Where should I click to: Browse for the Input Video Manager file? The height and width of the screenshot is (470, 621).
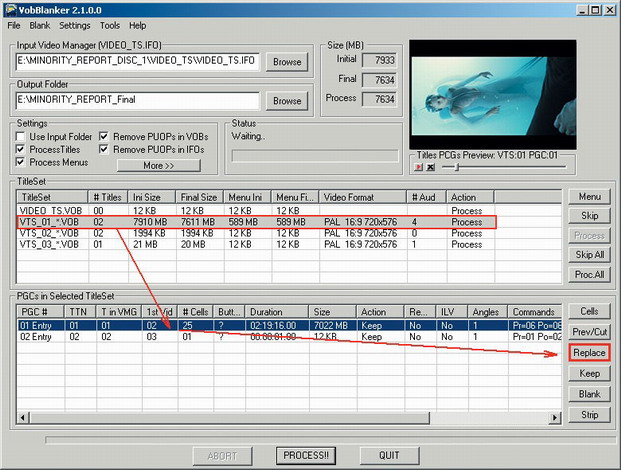click(x=287, y=62)
